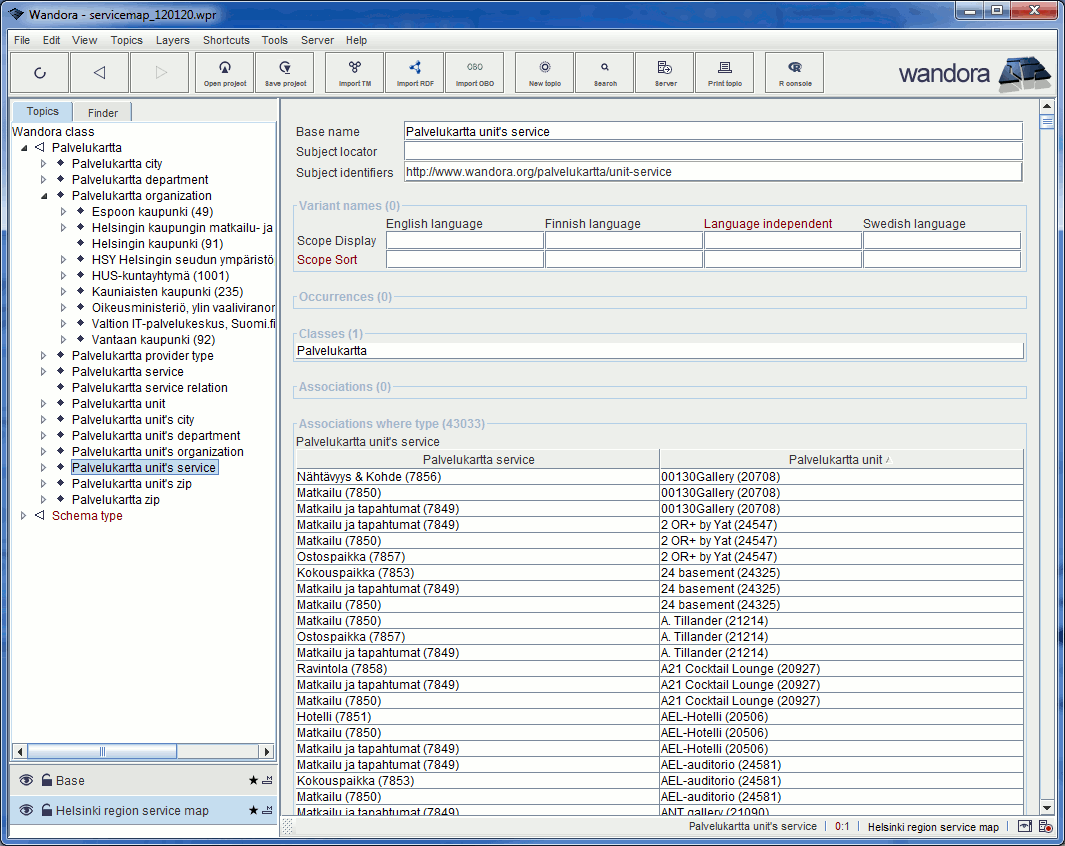Toggle visibility of the Base layer
1065x846 pixels.
click(25, 780)
